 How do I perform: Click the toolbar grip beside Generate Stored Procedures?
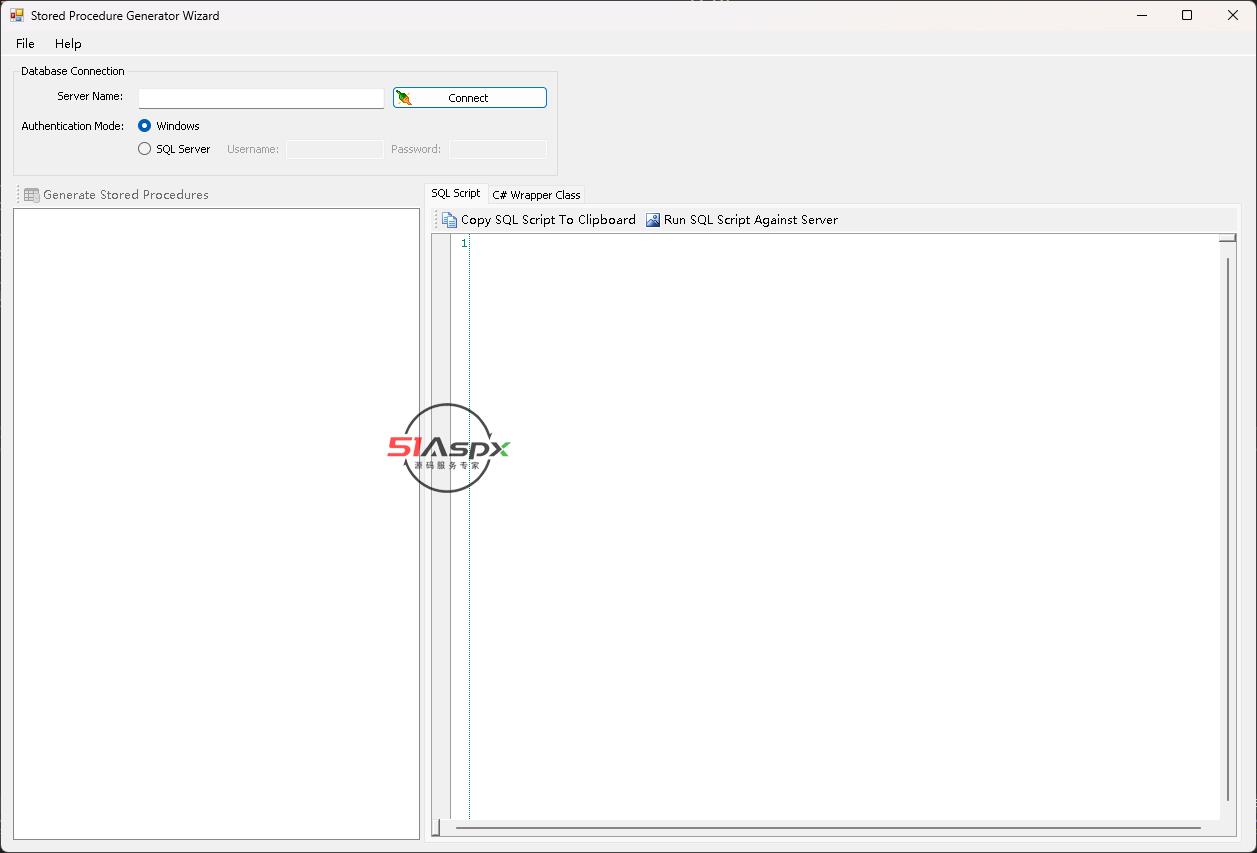coord(18,195)
